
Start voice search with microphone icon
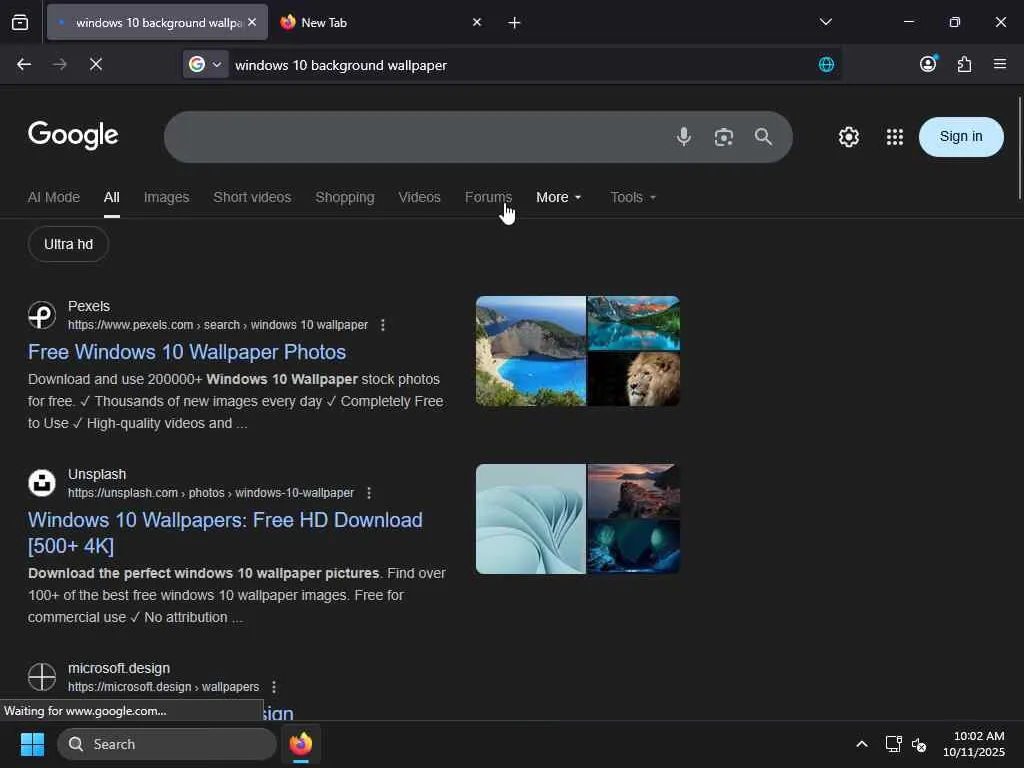[x=684, y=136]
